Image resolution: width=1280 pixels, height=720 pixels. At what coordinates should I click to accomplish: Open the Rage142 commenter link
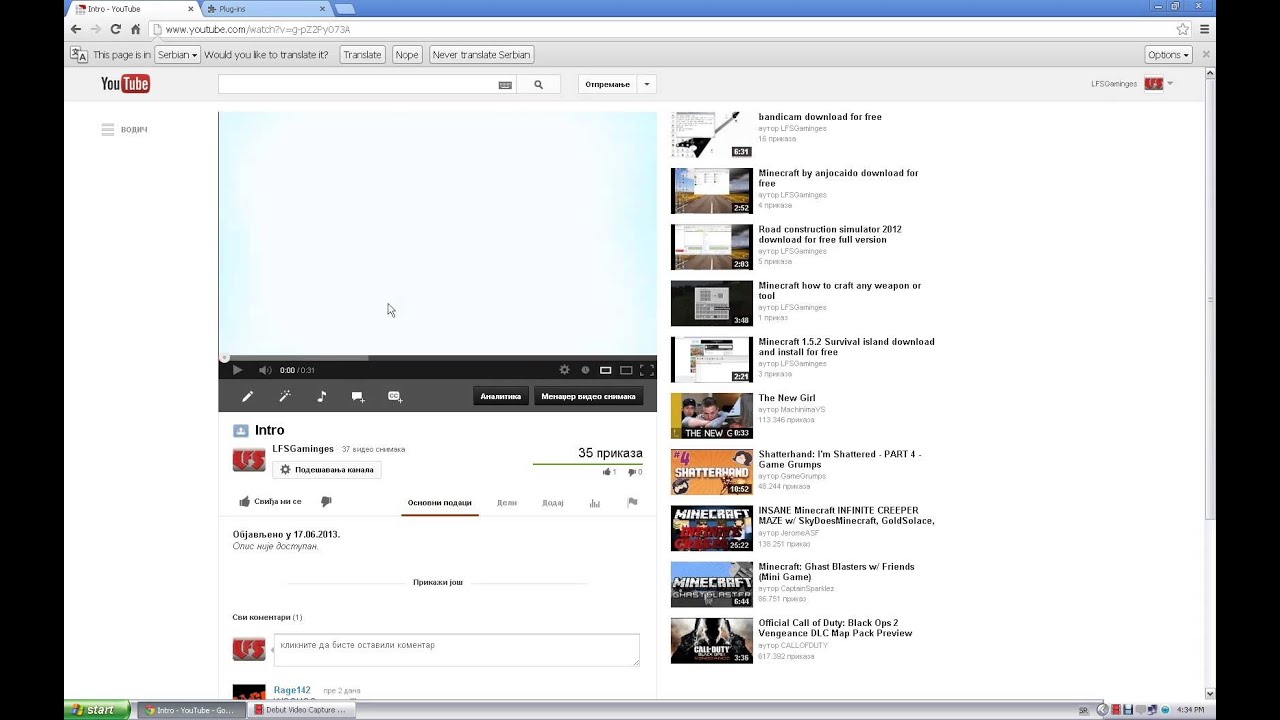(x=292, y=690)
